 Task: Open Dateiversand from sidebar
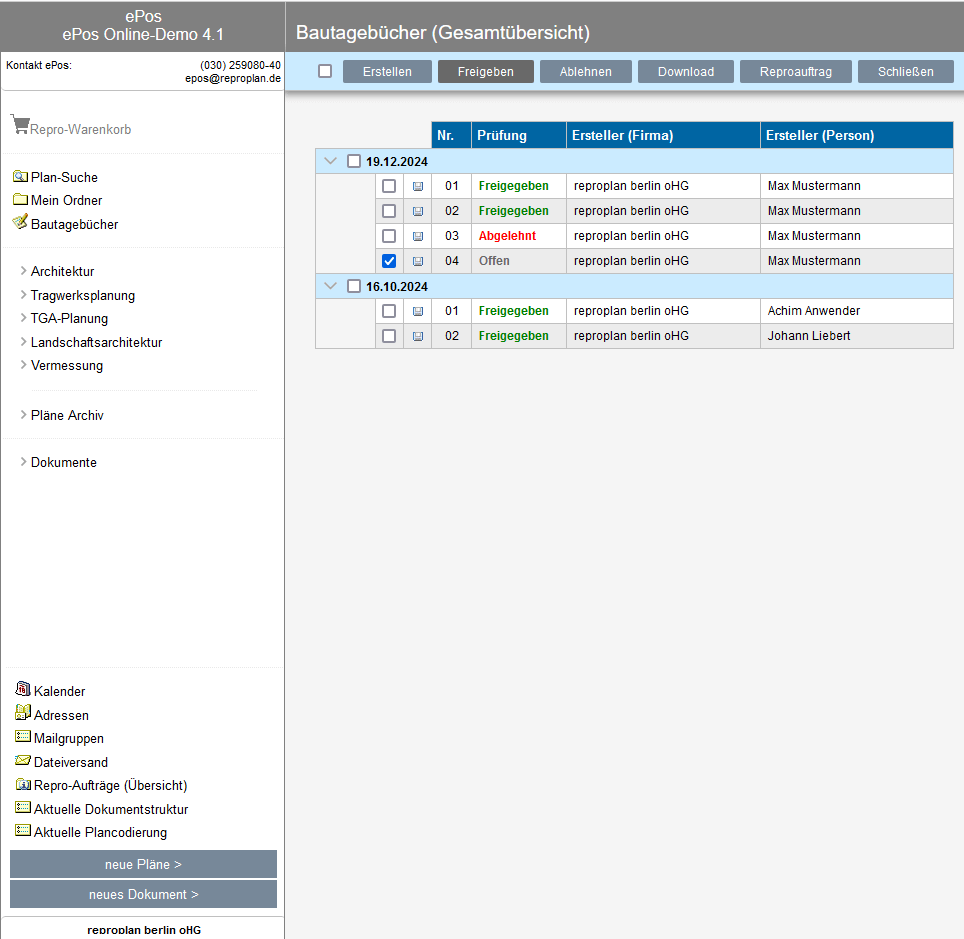coord(71,763)
